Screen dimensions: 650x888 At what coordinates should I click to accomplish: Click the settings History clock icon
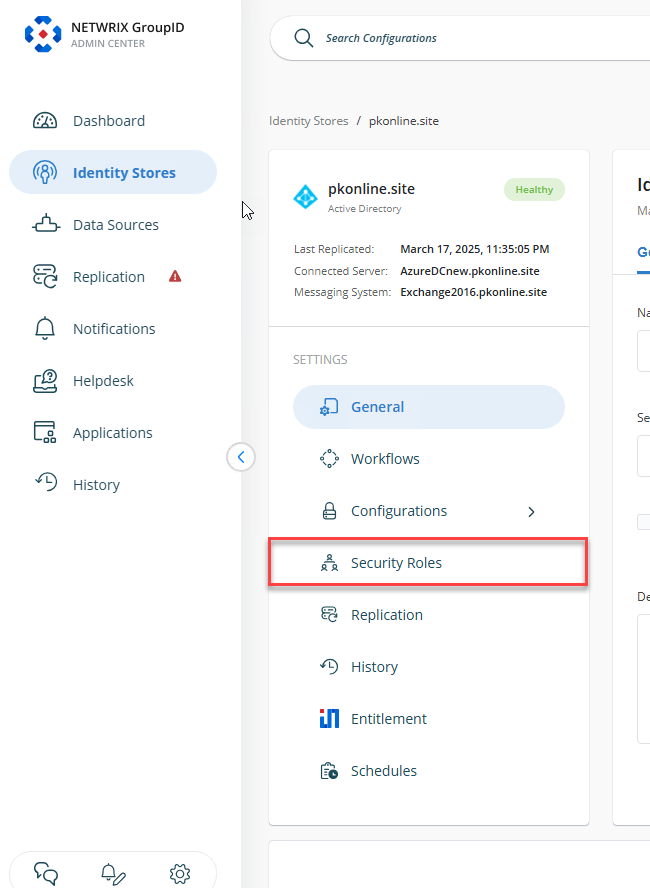tap(329, 667)
